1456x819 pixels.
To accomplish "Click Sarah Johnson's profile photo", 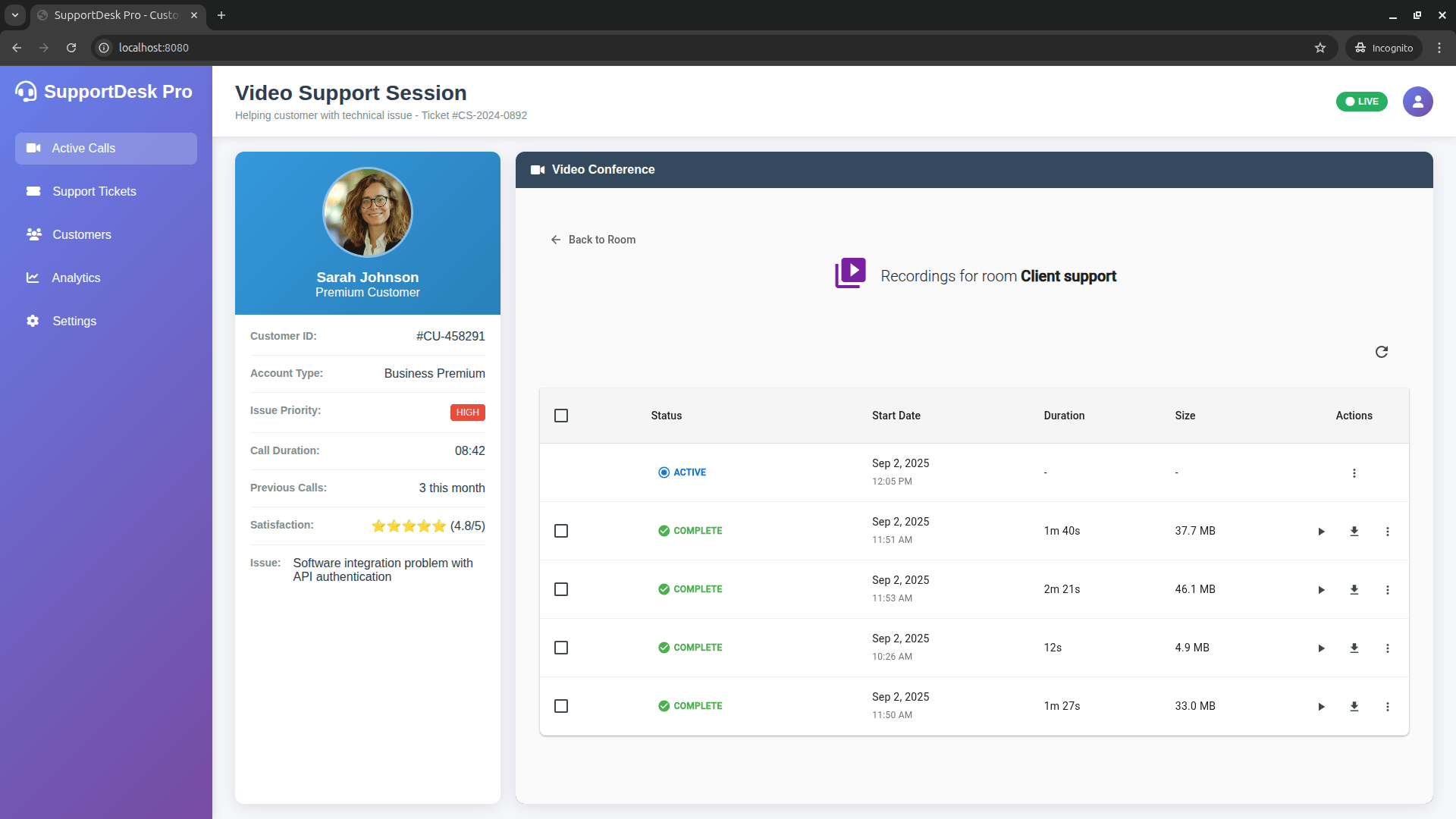I will [368, 212].
